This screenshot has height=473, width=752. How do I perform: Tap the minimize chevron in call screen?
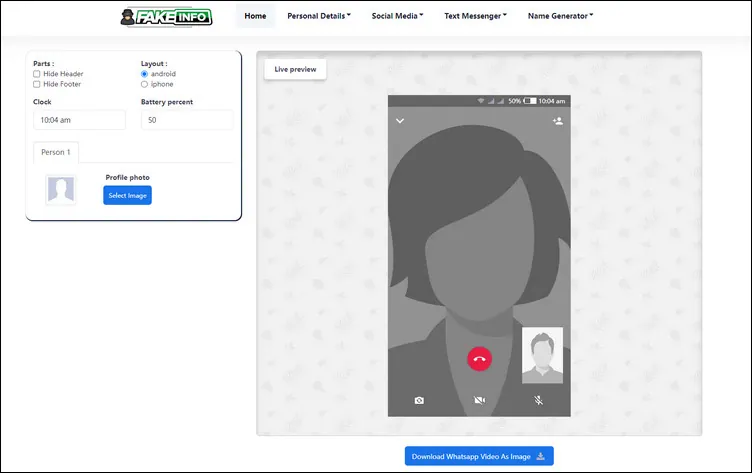(x=400, y=121)
